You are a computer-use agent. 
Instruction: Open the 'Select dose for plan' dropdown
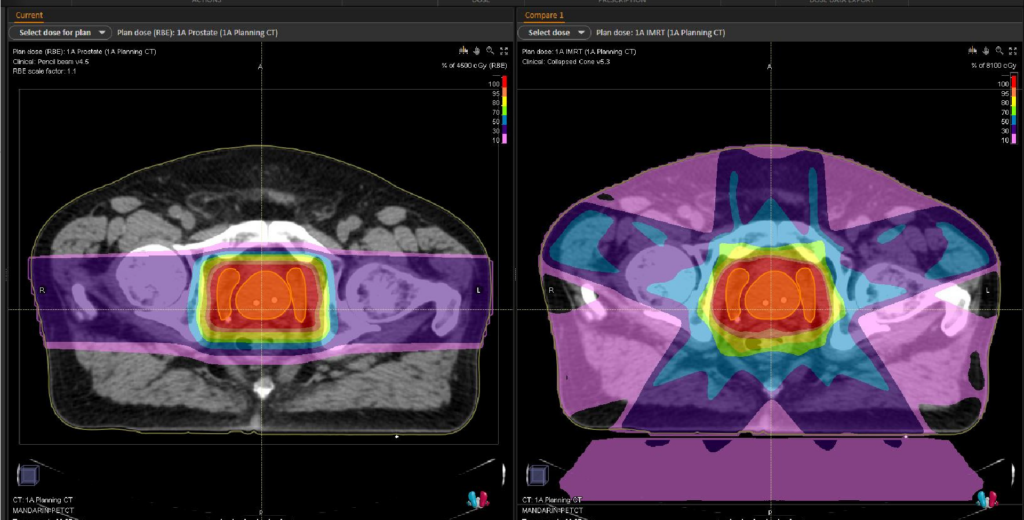(x=59, y=32)
